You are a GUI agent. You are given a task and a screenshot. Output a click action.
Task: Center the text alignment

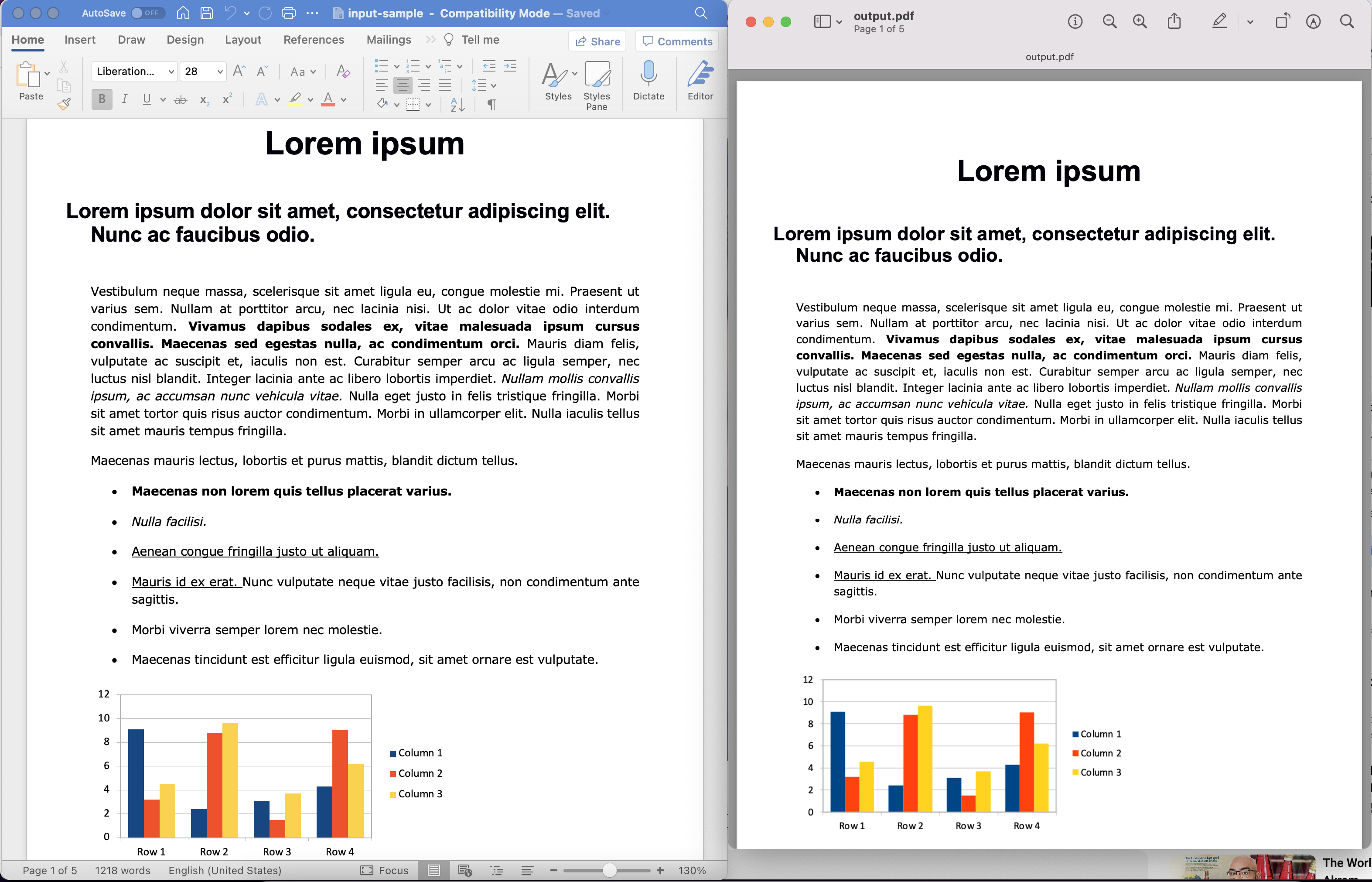point(403,85)
